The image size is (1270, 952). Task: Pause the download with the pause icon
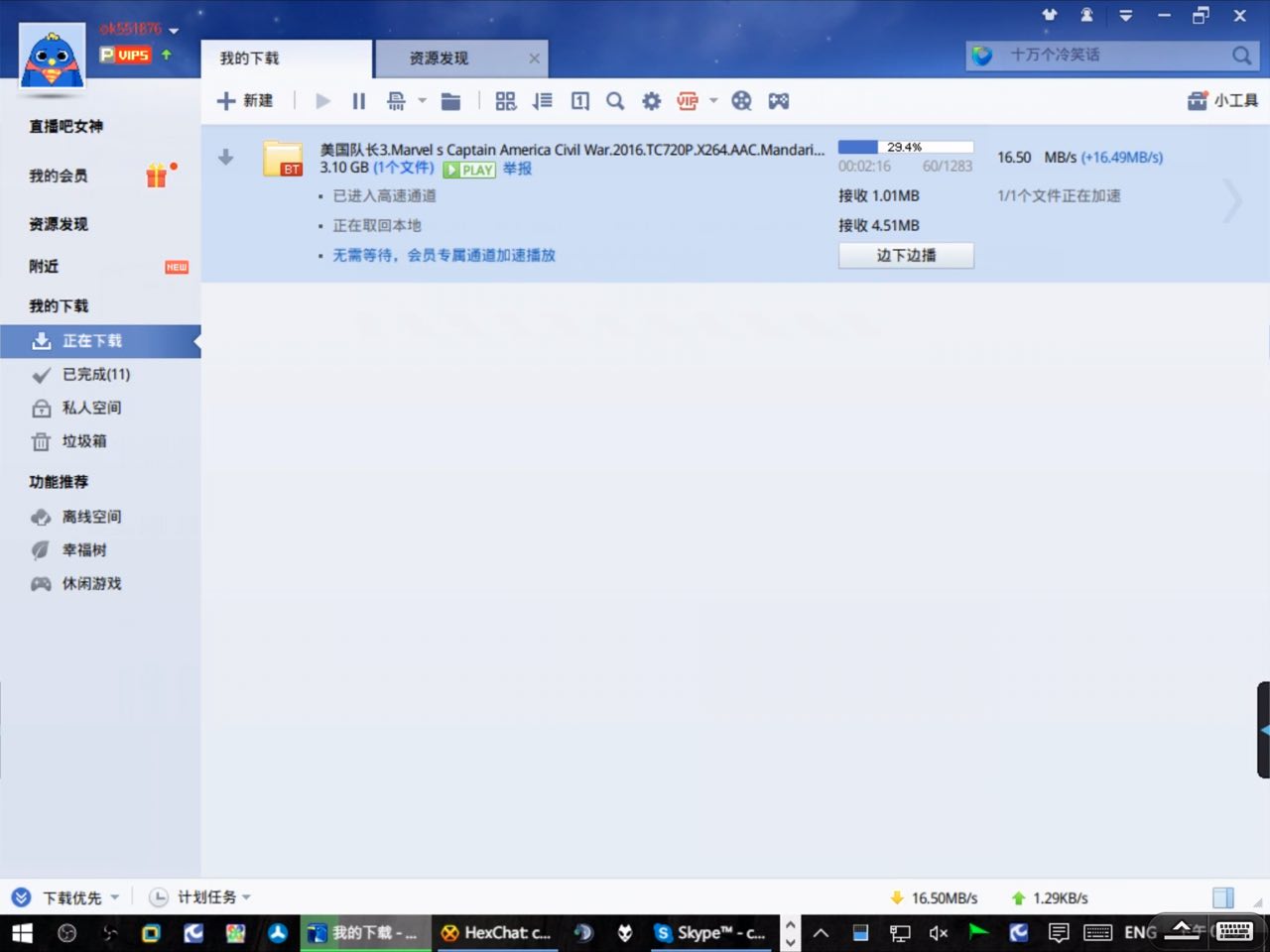tap(359, 101)
